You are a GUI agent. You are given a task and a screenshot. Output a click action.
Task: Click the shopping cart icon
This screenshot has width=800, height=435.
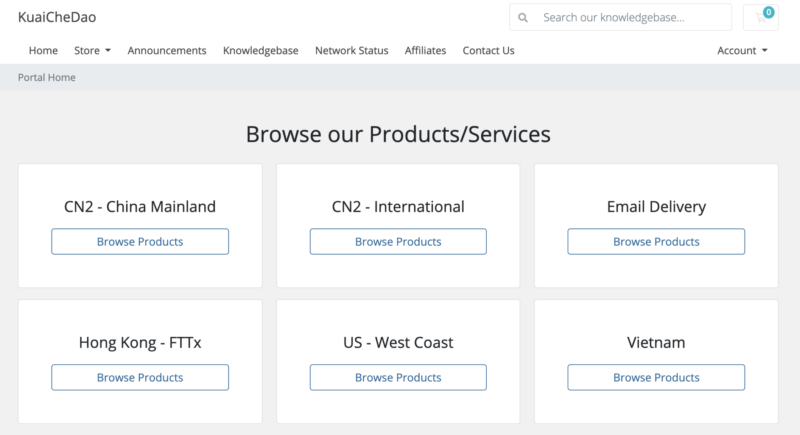tap(758, 18)
